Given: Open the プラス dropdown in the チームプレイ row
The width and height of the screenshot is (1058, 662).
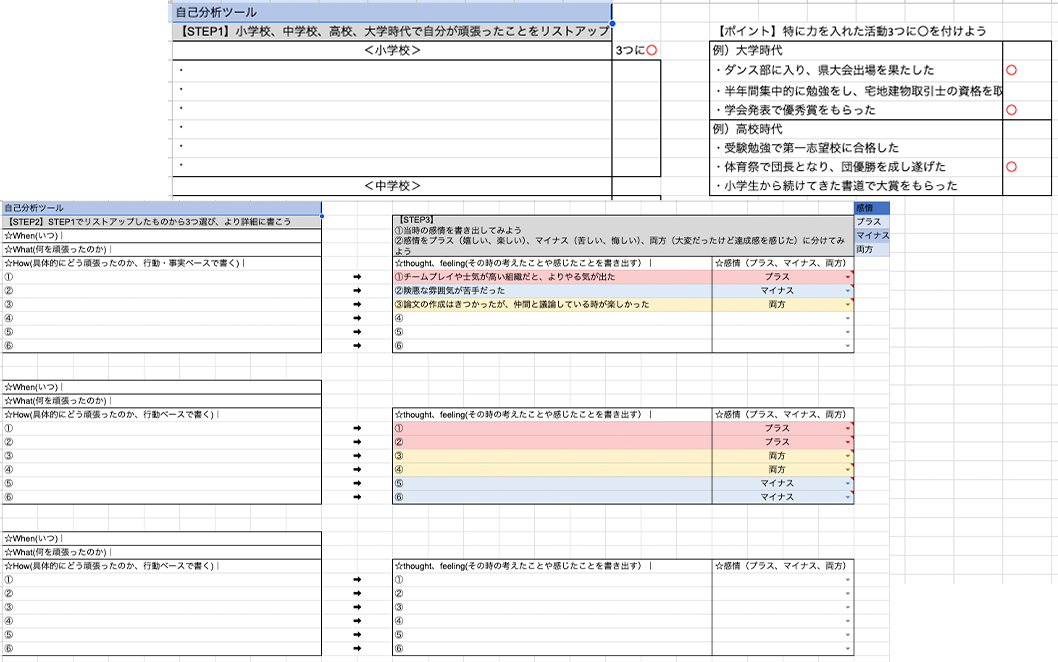Looking at the screenshot, I should click(848, 277).
